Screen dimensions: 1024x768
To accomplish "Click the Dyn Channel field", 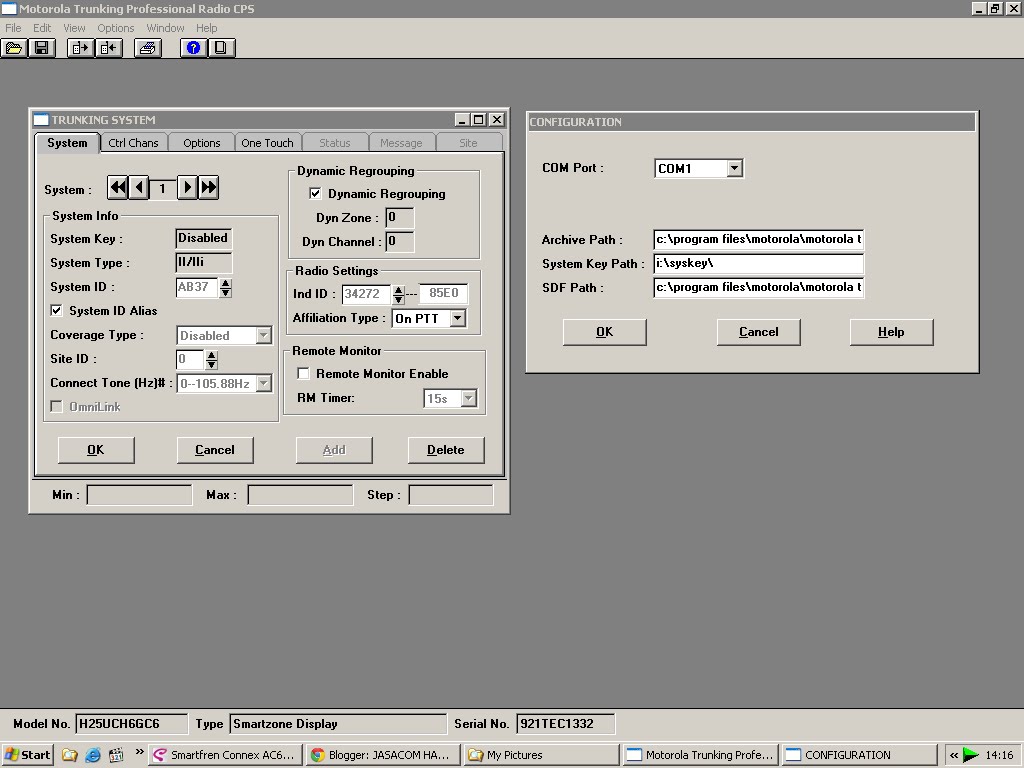I will (x=399, y=242).
